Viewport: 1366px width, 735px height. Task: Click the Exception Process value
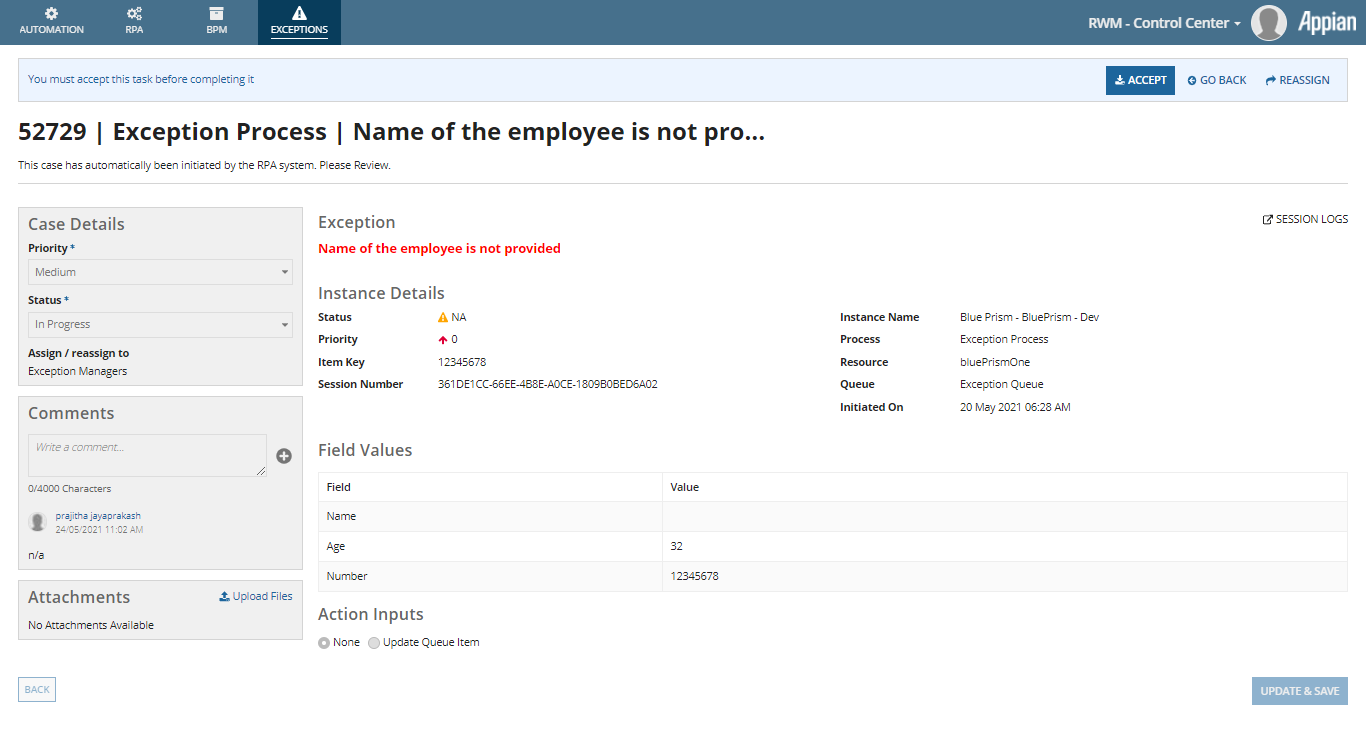tap(1004, 339)
